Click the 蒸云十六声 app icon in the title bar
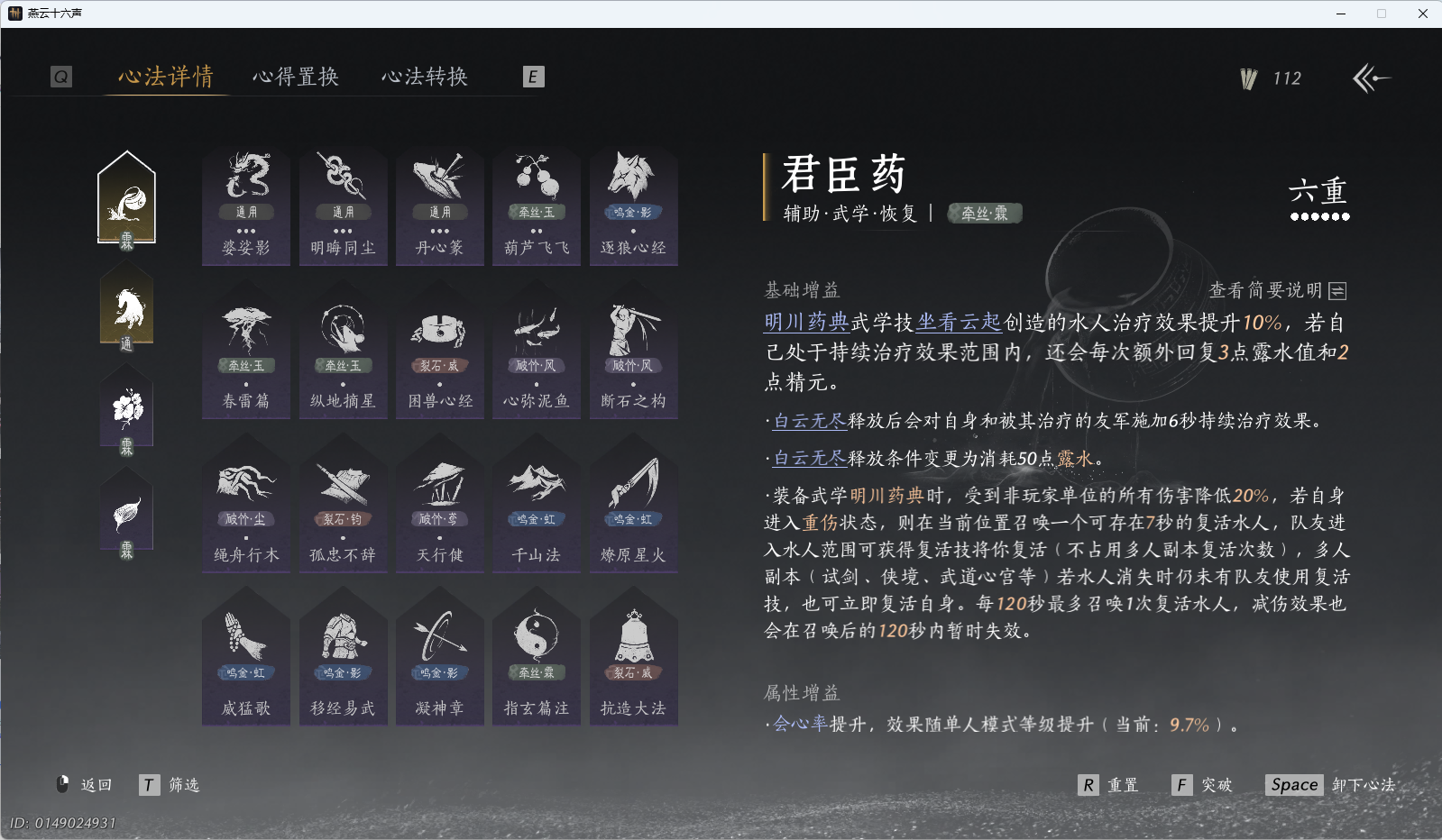 pyautogui.click(x=14, y=14)
